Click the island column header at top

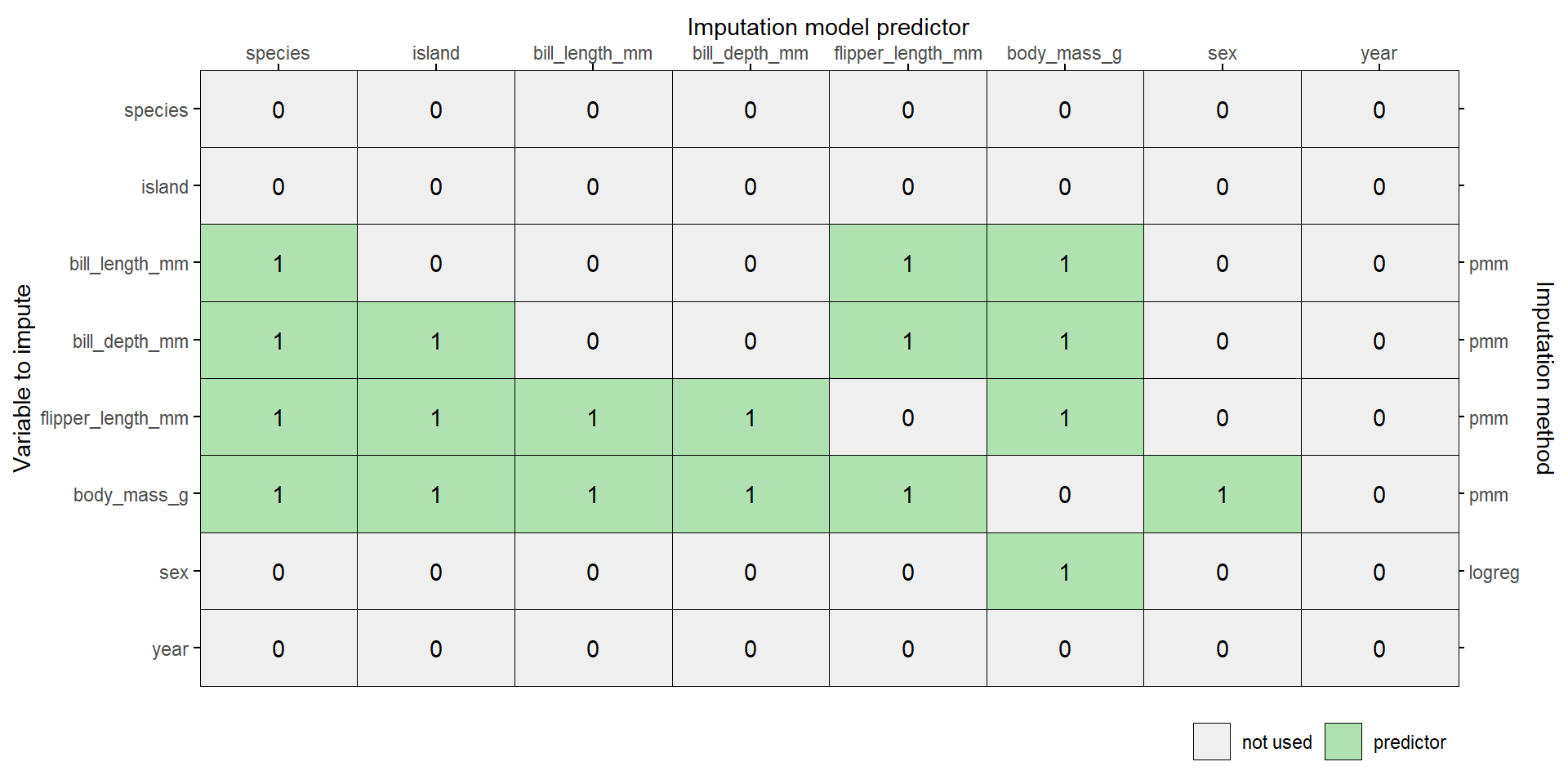point(436,53)
